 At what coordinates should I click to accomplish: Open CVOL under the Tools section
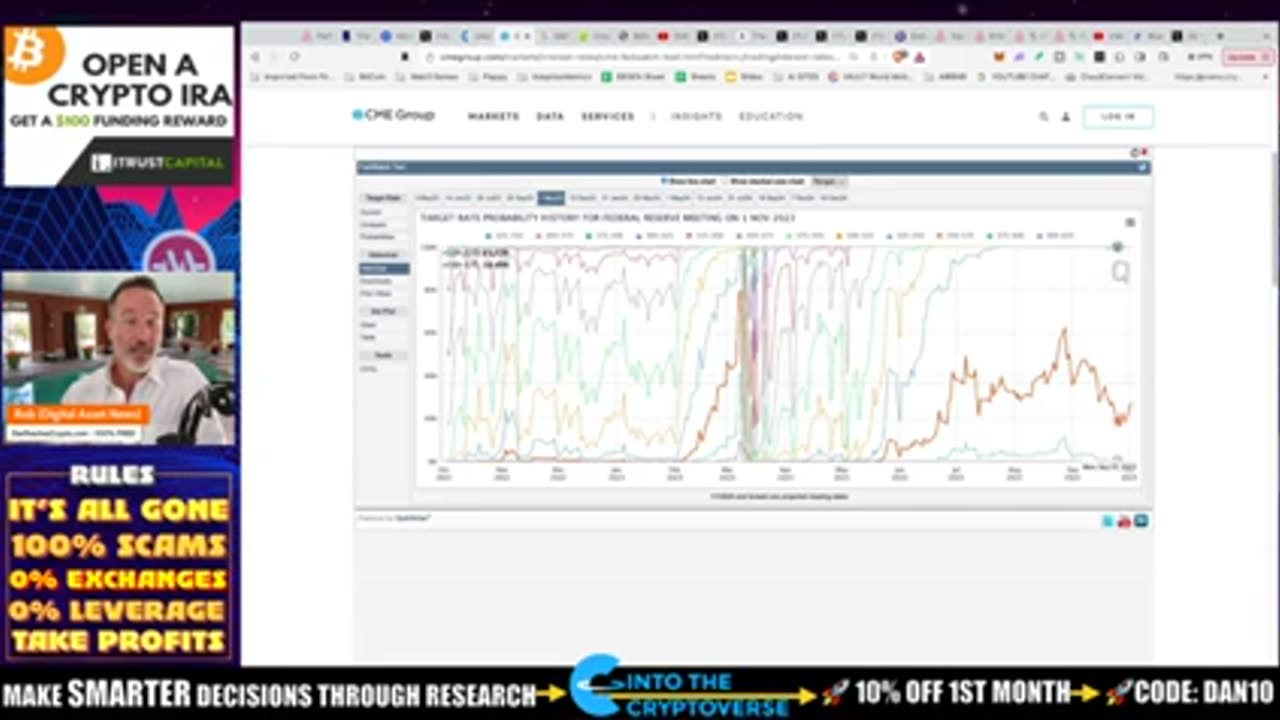click(x=368, y=368)
